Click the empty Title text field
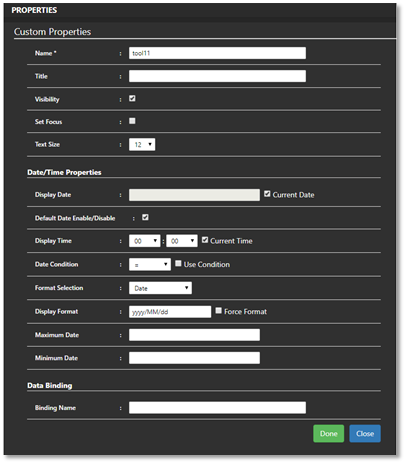Viewport: 406px width, 464px height. click(x=217, y=76)
